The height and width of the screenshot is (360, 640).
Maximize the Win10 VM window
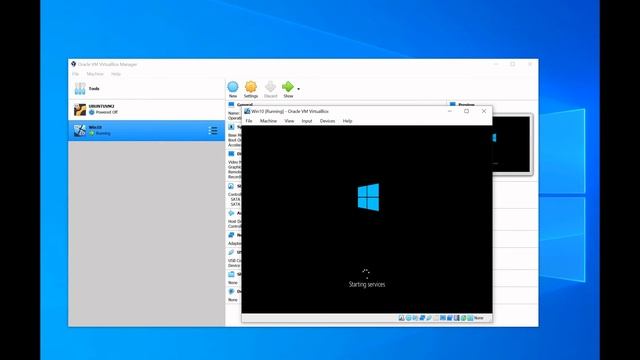[x=467, y=111]
